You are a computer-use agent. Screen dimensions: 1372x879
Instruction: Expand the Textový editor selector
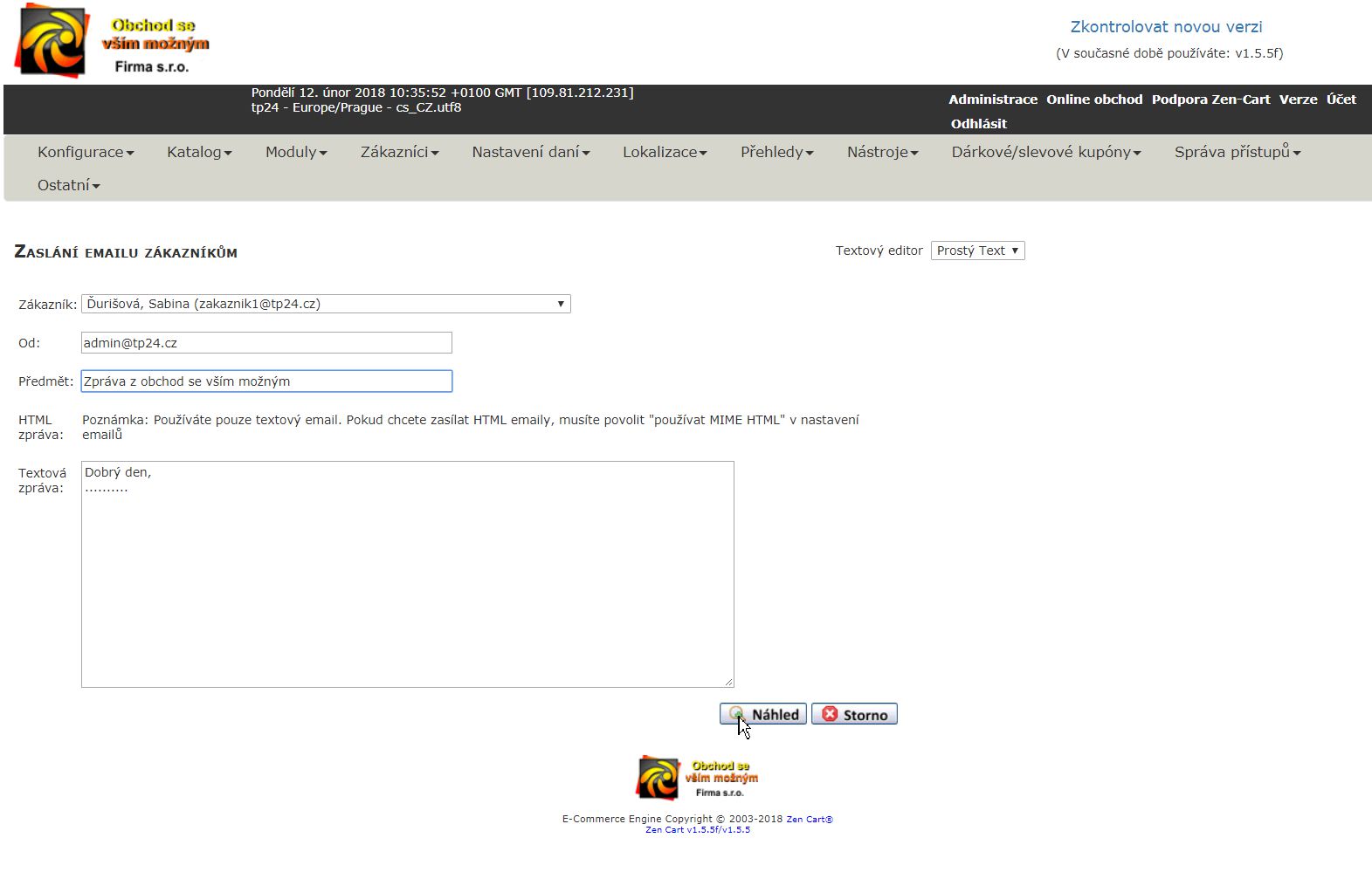tap(977, 251)
